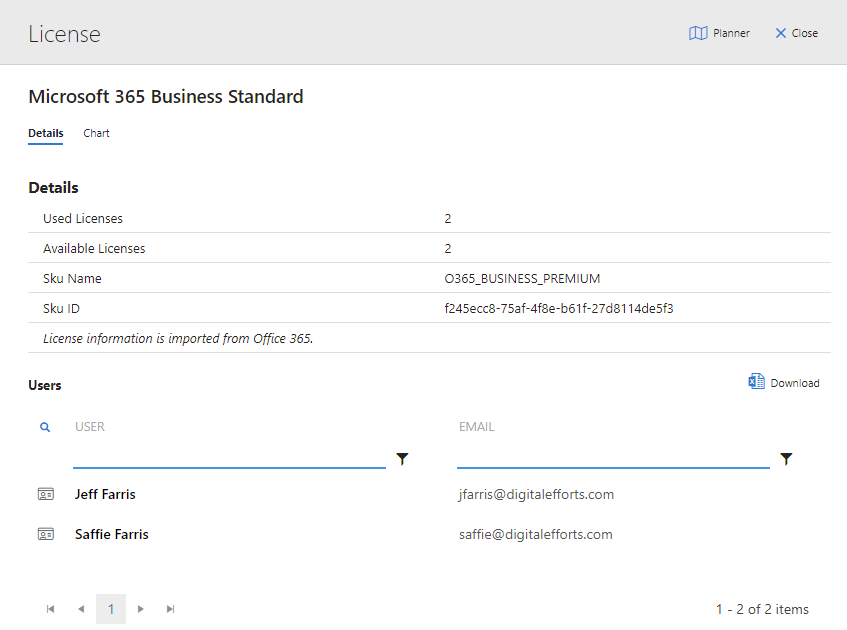Image resolution: width=847 pixels, height=630 pixels.
Task: Click '1 - 2 of 2 items' pager text
Action: coord(762,609)
